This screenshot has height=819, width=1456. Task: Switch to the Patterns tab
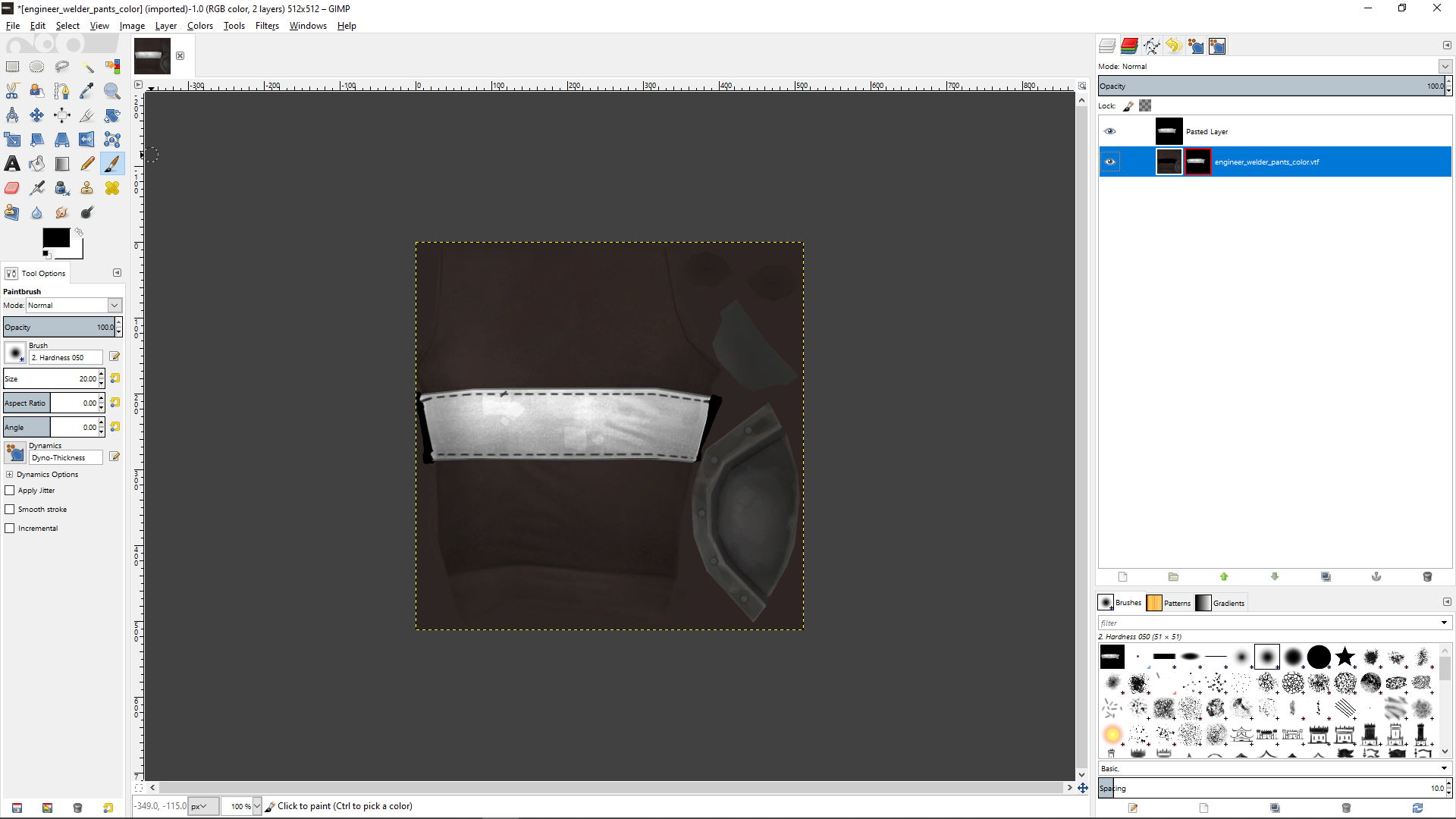coord(1169,603)
